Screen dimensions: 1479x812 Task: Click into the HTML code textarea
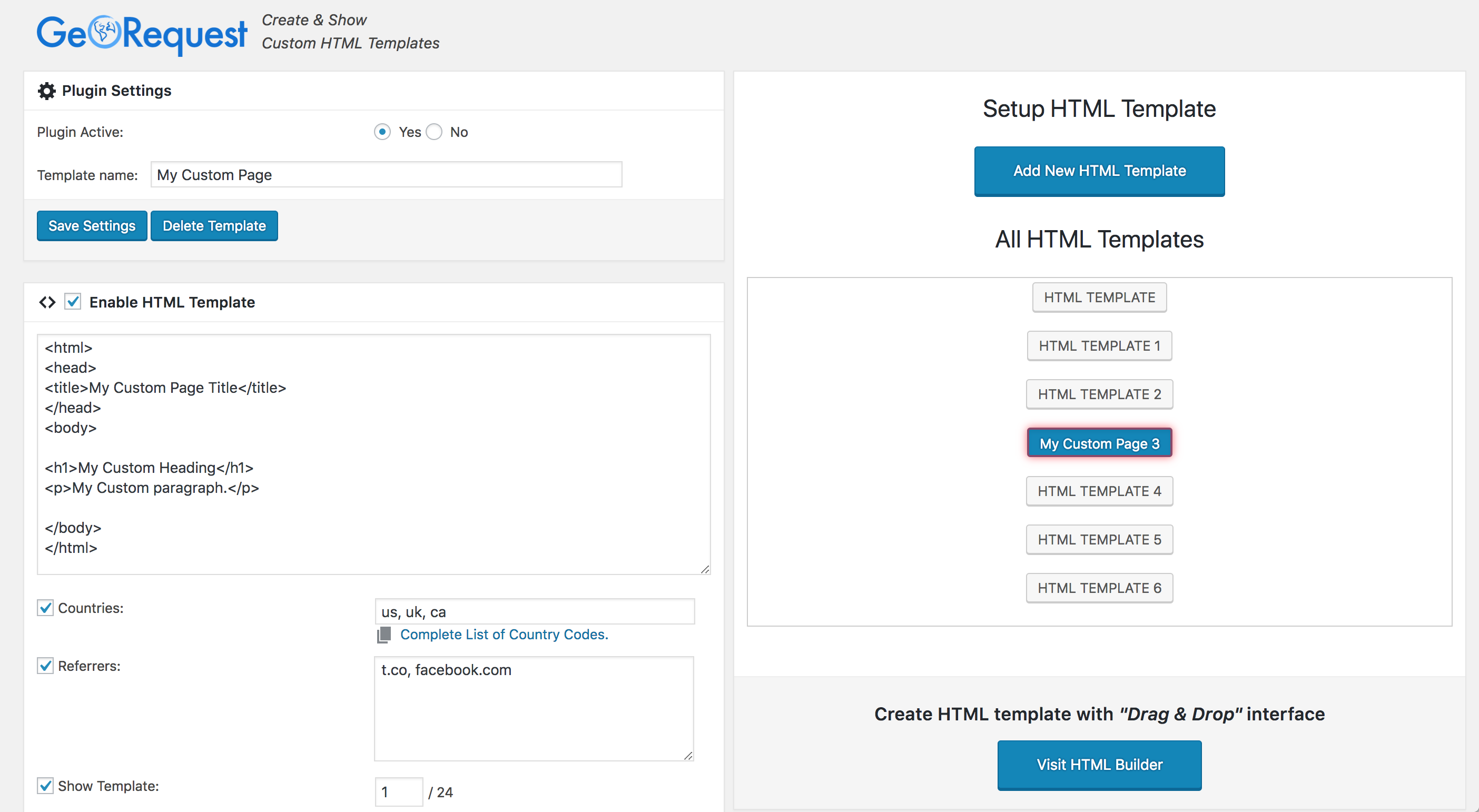click(x=374, y=454)
